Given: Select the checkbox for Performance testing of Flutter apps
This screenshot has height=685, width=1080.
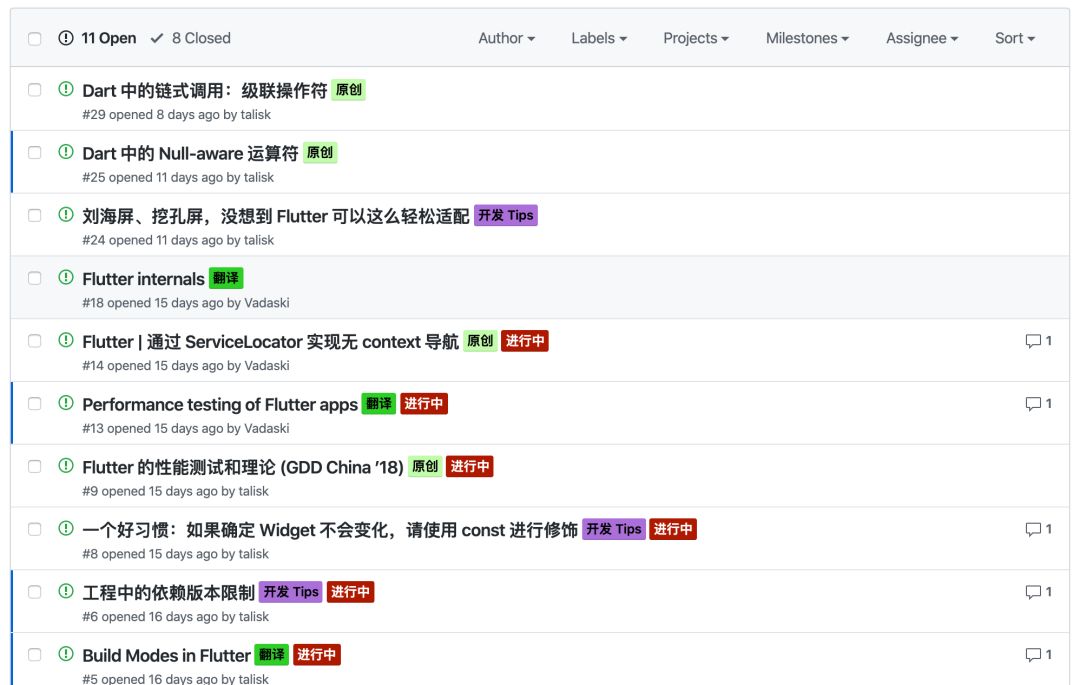Looking at the screenshot, I should click(34, 403).
